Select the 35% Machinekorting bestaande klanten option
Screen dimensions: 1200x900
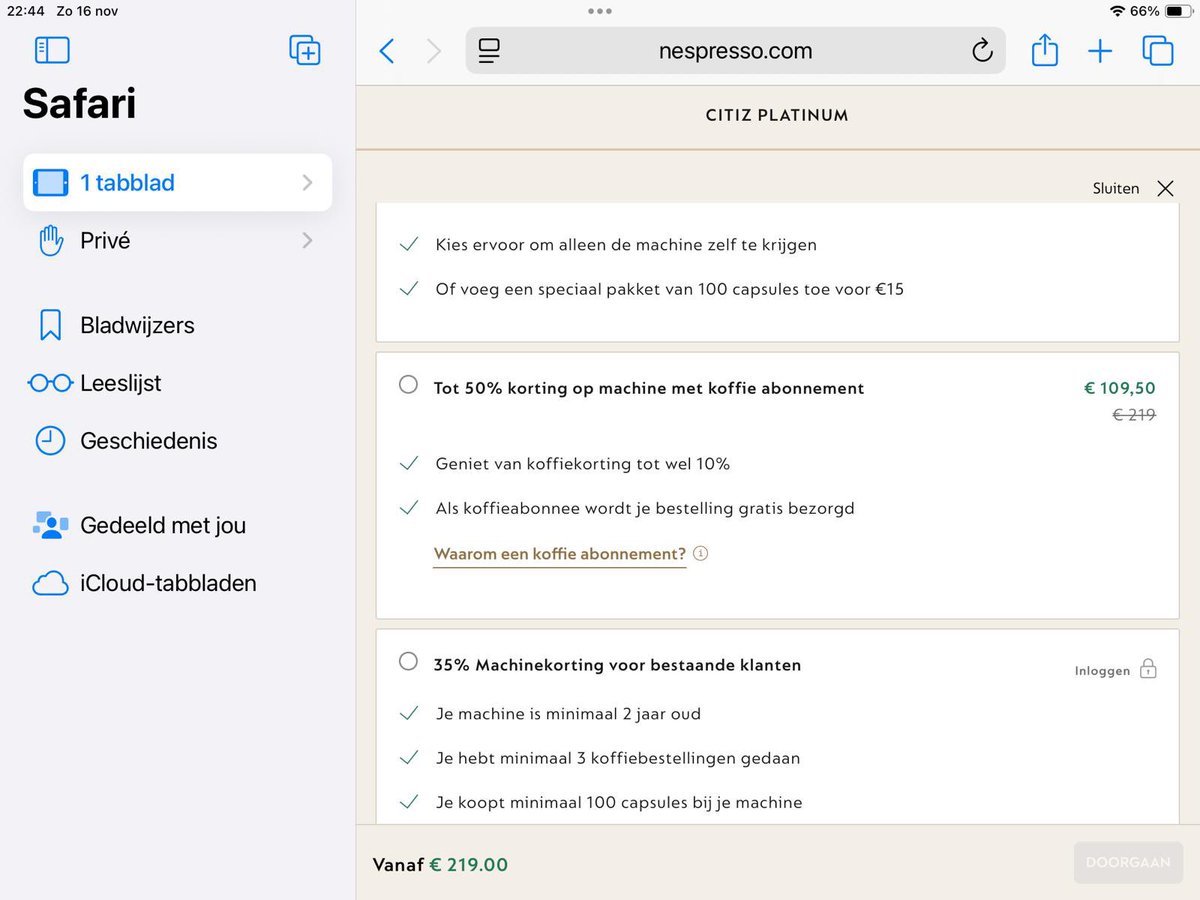point(408,661)
